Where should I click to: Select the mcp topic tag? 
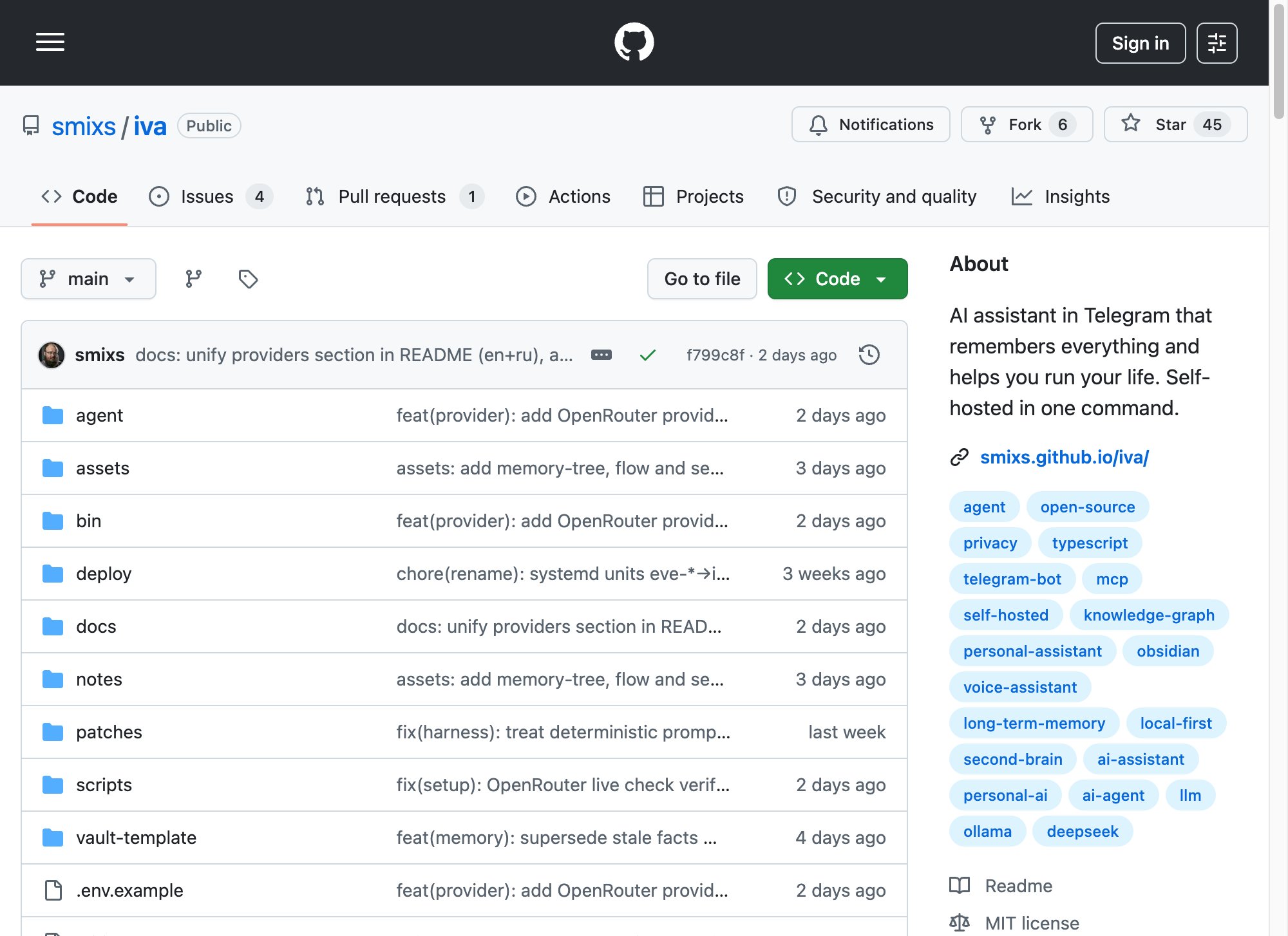click(x=1112, y=579)
